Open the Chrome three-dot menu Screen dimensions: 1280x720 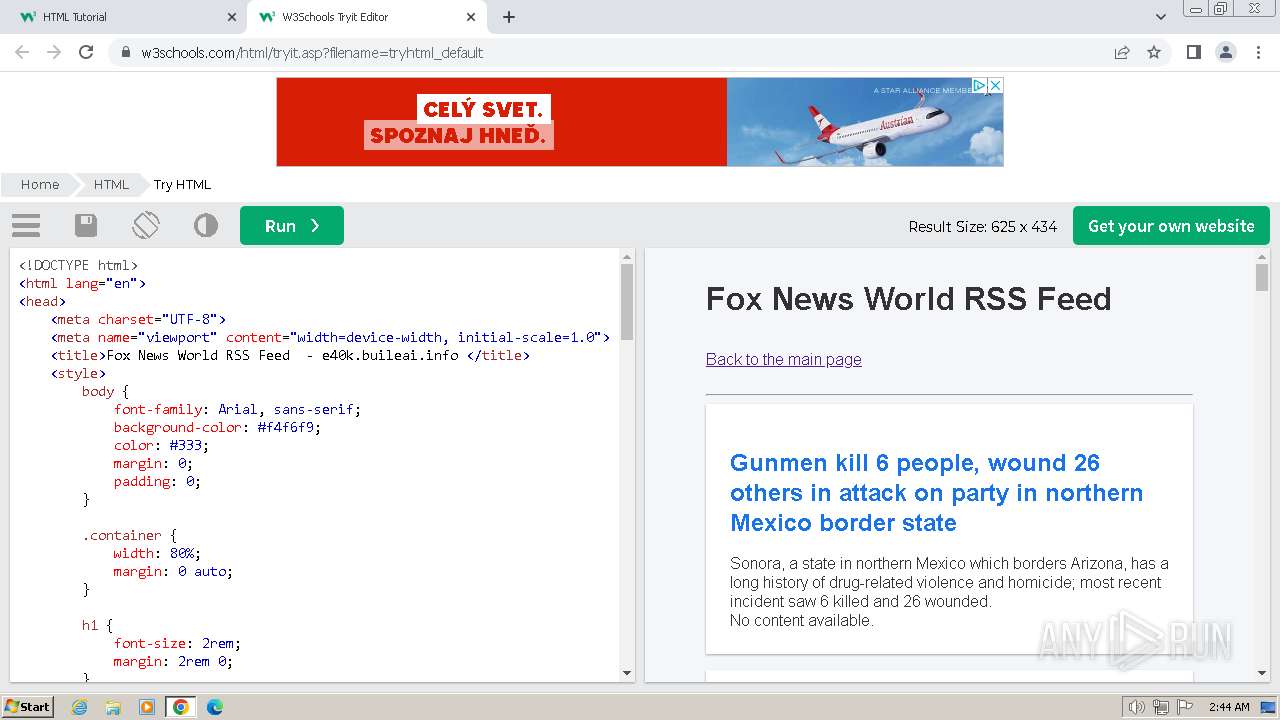click(x=1258, y=52)
